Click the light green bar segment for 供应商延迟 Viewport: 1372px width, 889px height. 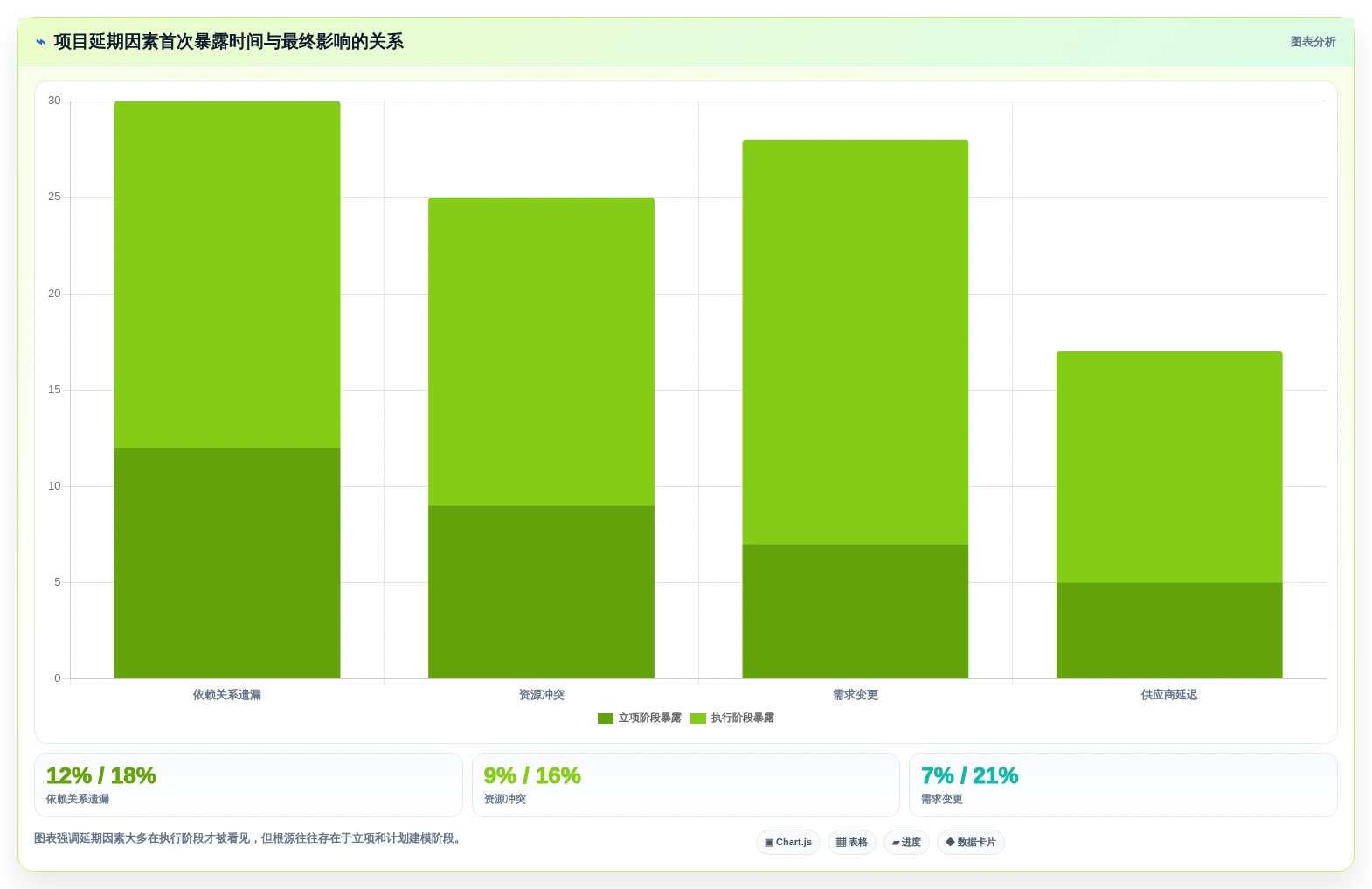1169,467
